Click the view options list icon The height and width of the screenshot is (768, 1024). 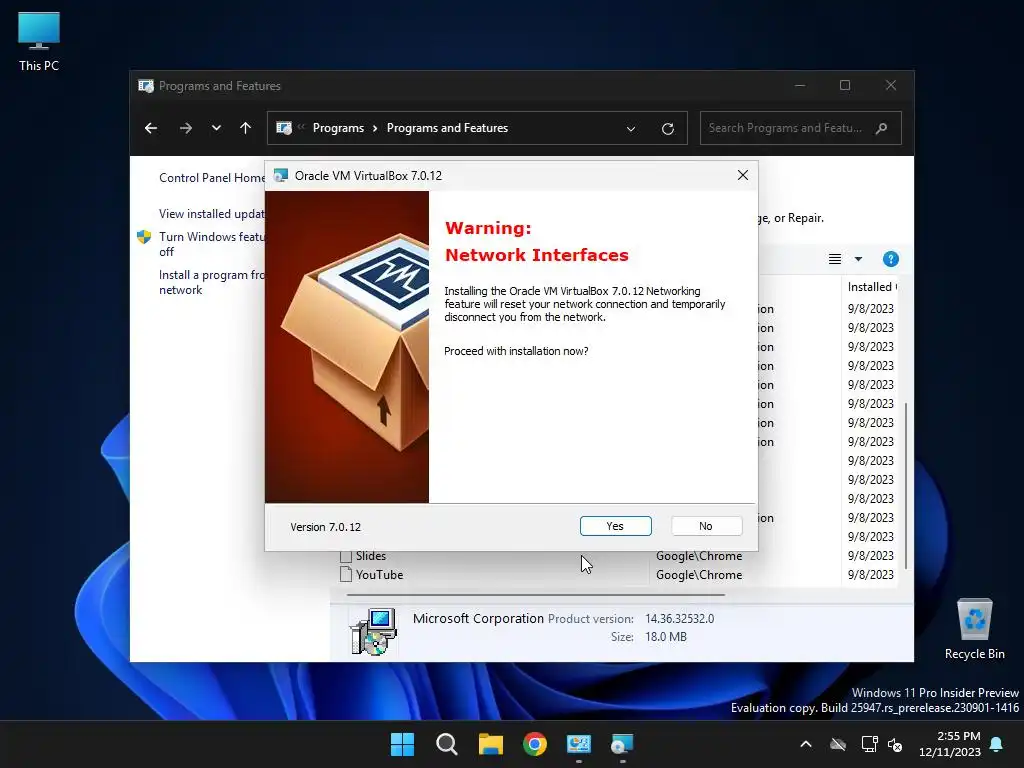click(835, 259)
